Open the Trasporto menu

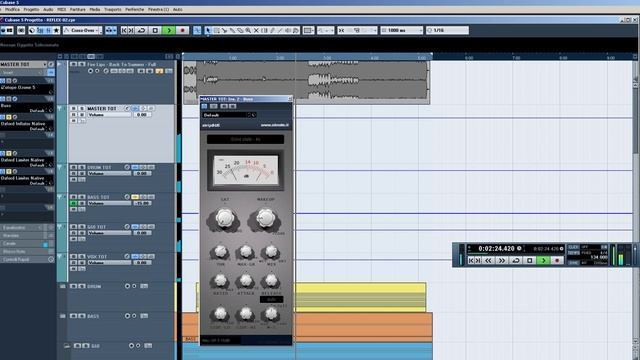point(113,9)
